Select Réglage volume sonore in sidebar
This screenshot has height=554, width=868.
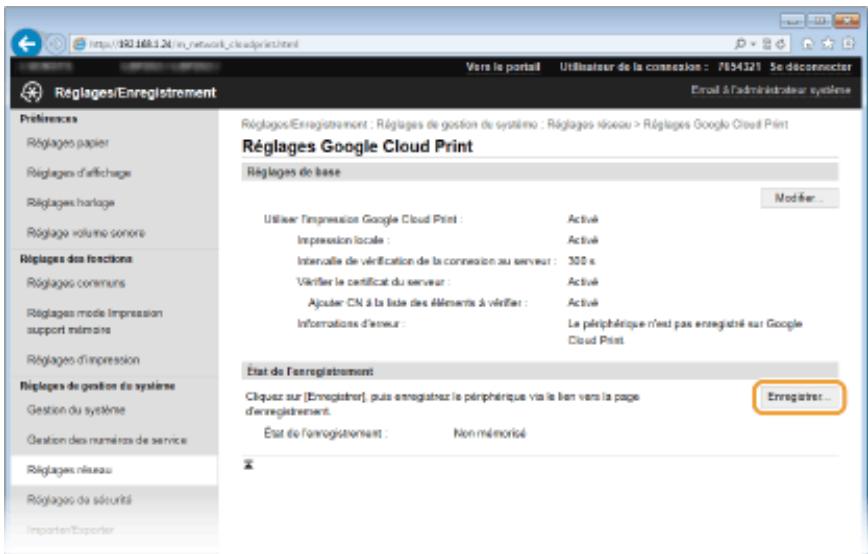tap(86, 232)
